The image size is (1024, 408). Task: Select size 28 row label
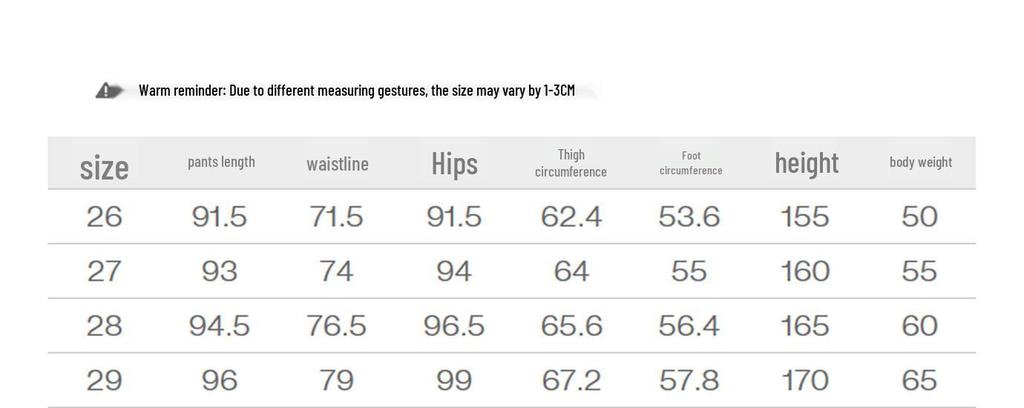(104, 326)
